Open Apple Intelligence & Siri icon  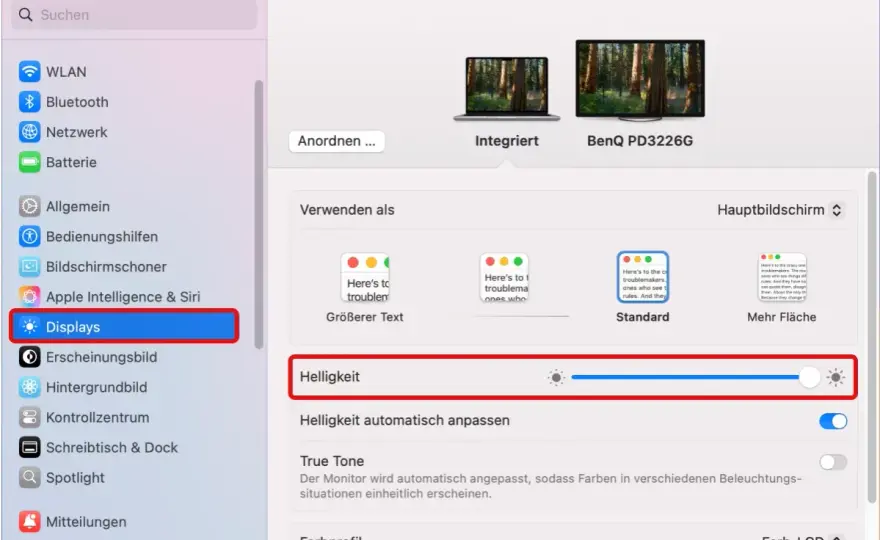click(29, 296)
